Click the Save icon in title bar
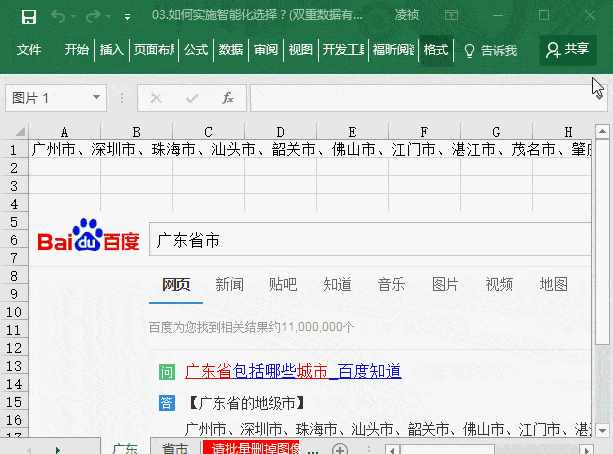The image size is (613, 454). click(x=29, y=17)
